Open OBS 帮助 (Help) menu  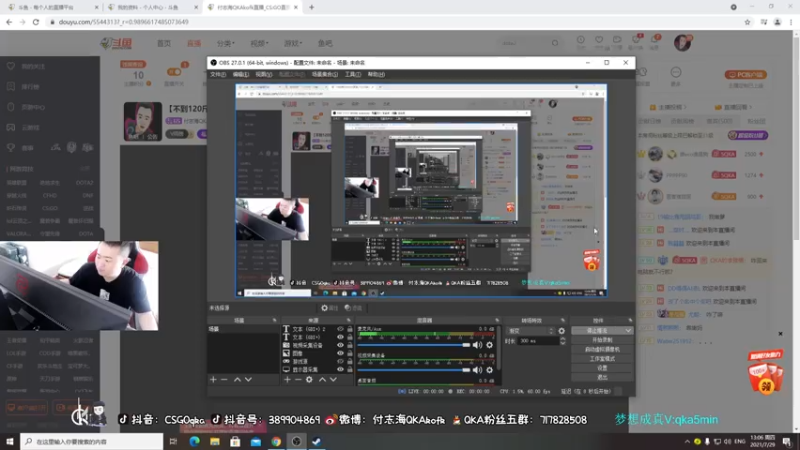(376, 74)
